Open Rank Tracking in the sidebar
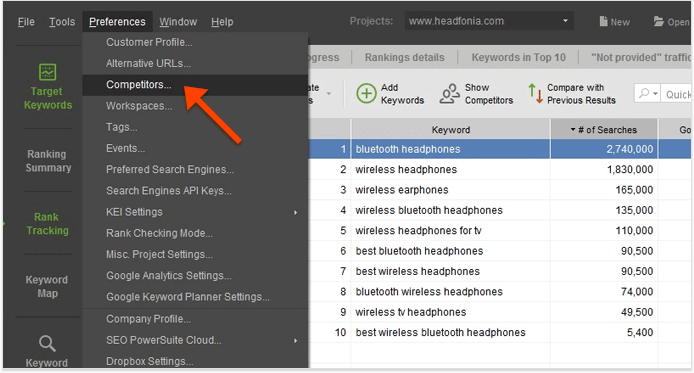 point(47,224)
